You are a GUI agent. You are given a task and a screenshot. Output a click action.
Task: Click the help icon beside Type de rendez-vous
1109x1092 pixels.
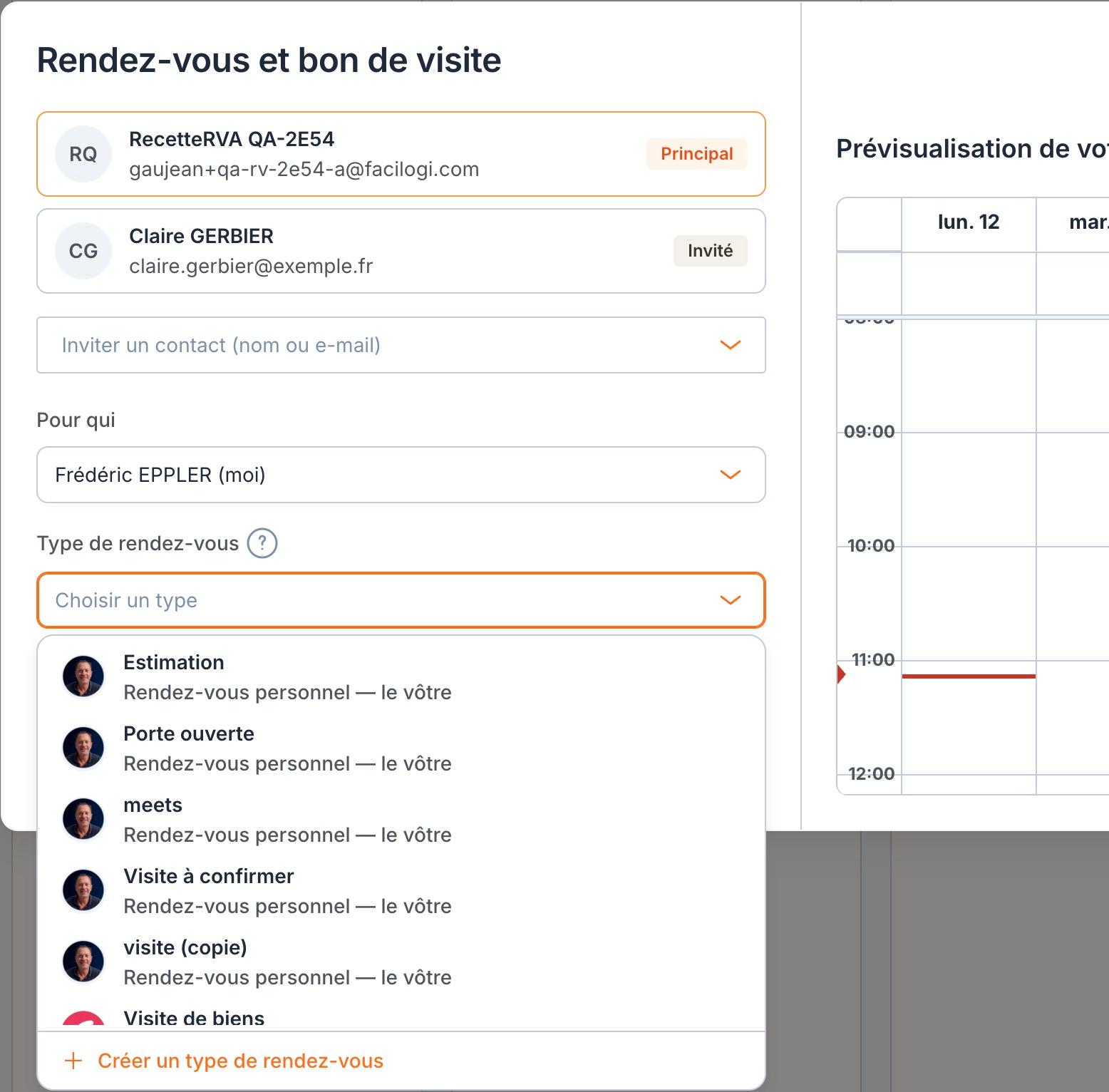pyautogui.click(x=262, y=543)
